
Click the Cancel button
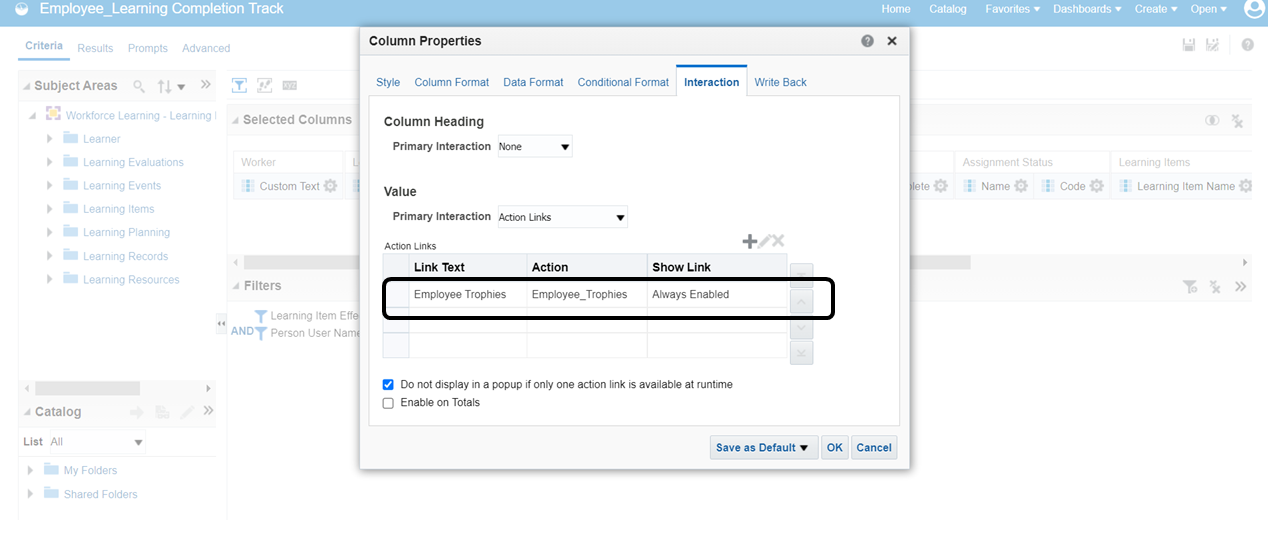click(874, 448)
